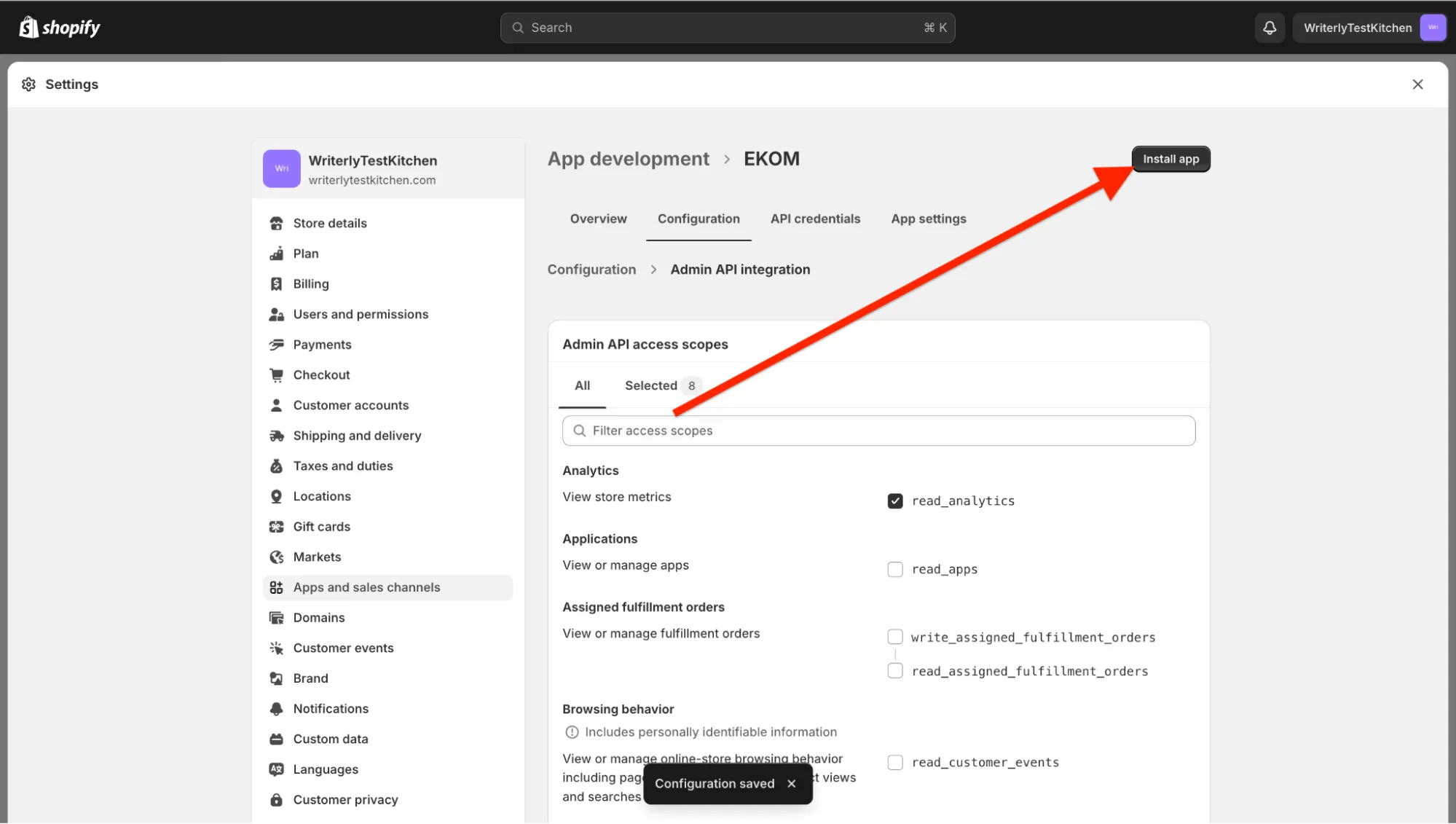
Task: Click the Payments icon
Action: (276, 345)
